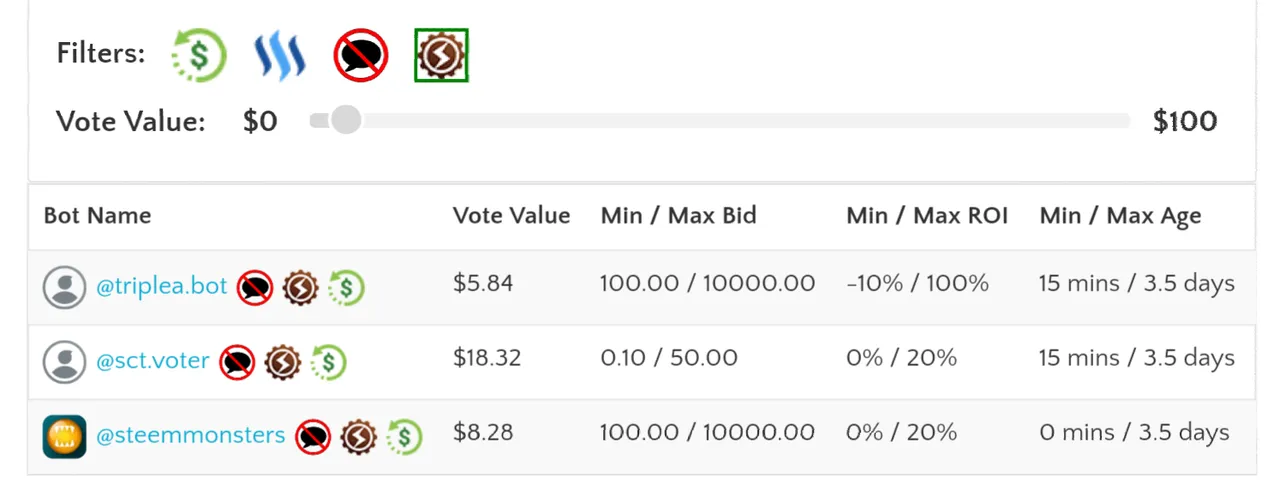Click the no-comments icon beside @triplea.bot

click(255, 288)
